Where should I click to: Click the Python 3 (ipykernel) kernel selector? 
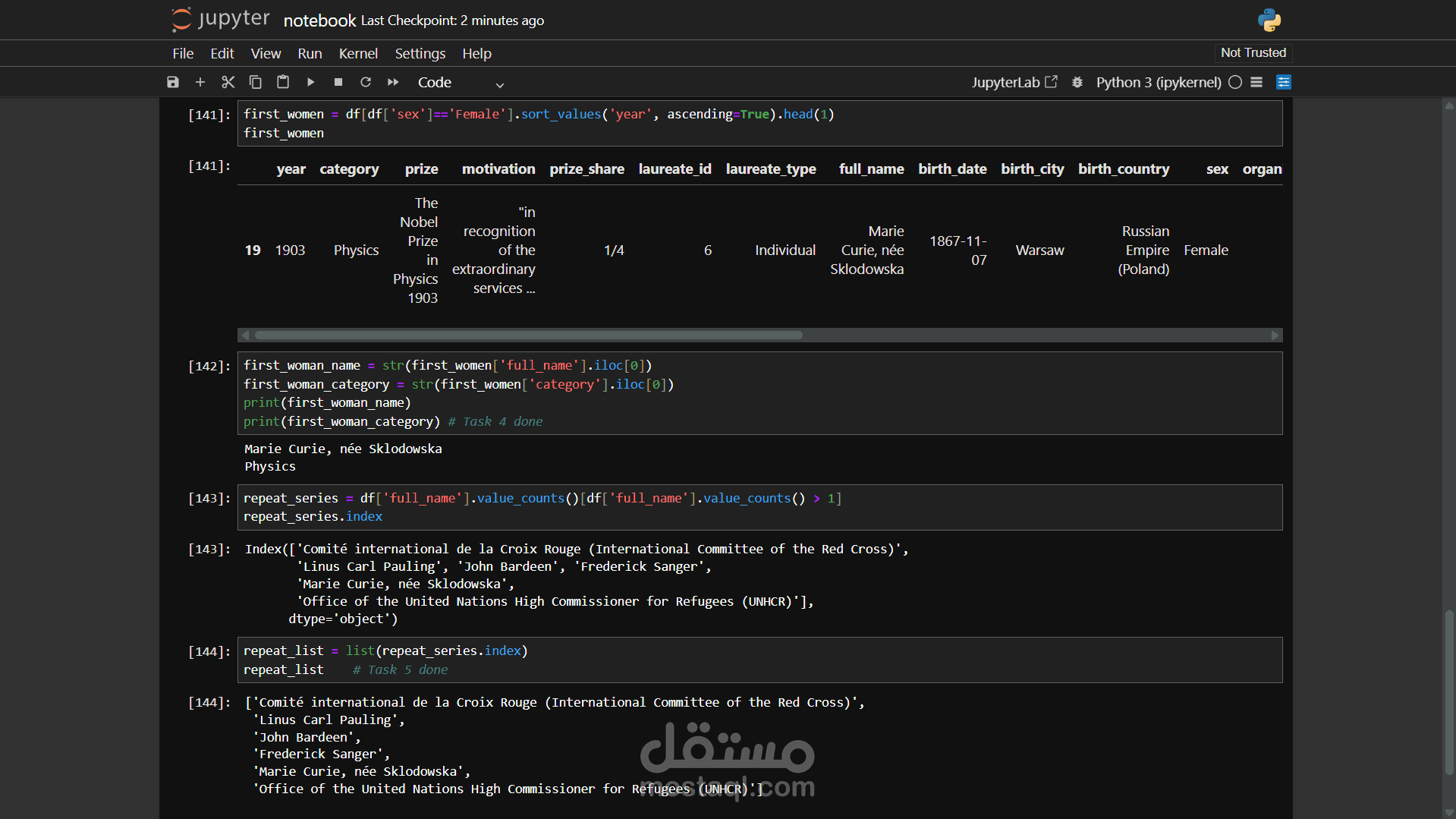1159,82
